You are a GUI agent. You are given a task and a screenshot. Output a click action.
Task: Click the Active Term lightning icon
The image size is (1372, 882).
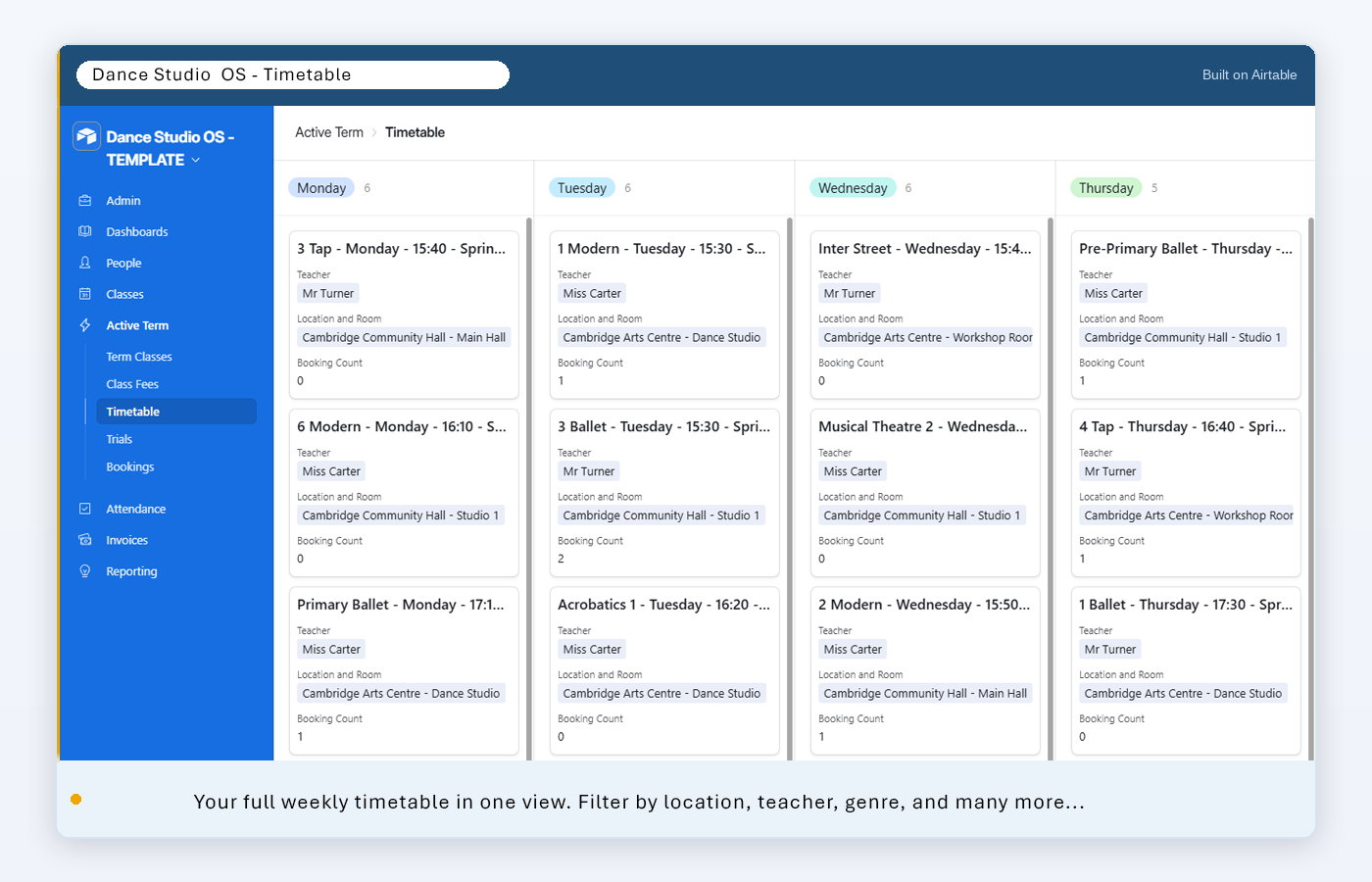[85, 325]
